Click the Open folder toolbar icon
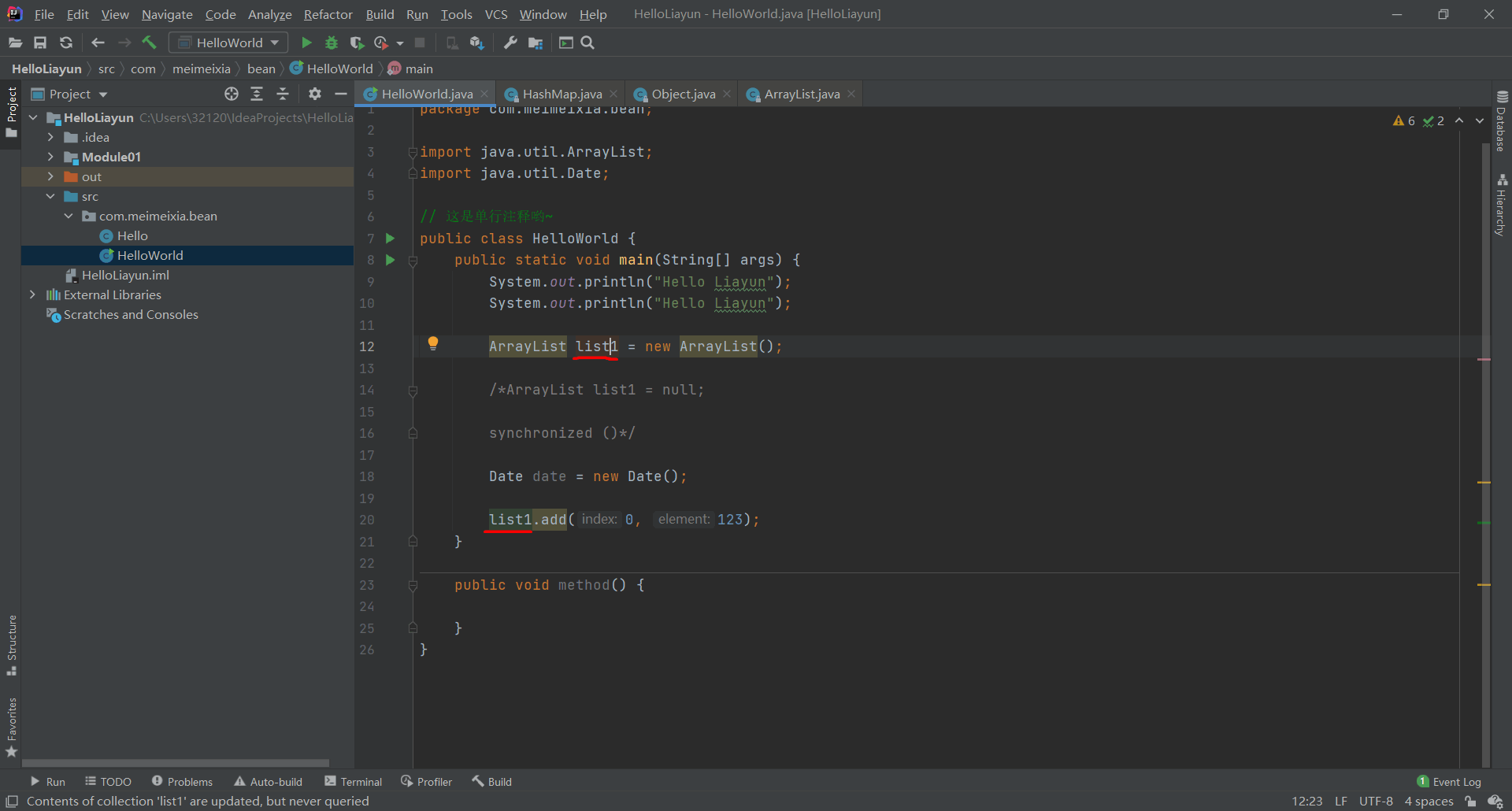The image size is (1512, 811). pyautogui.click(x=15, y=43)
